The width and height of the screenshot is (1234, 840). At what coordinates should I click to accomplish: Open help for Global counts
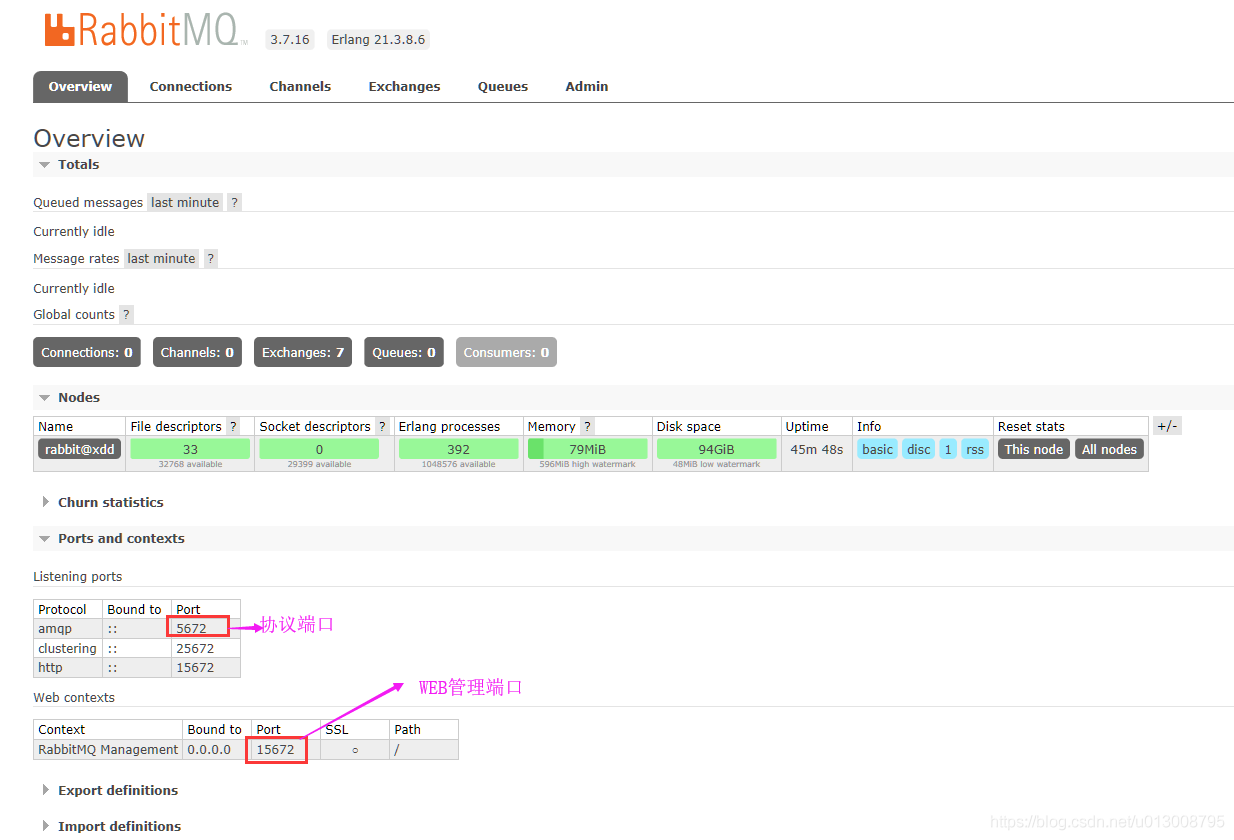(x=126, y=314)
